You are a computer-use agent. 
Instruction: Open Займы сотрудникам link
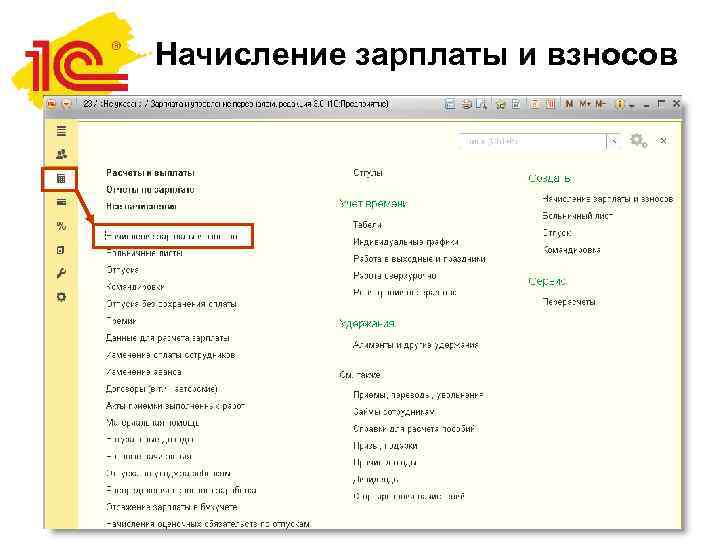(x=394, y=412)
